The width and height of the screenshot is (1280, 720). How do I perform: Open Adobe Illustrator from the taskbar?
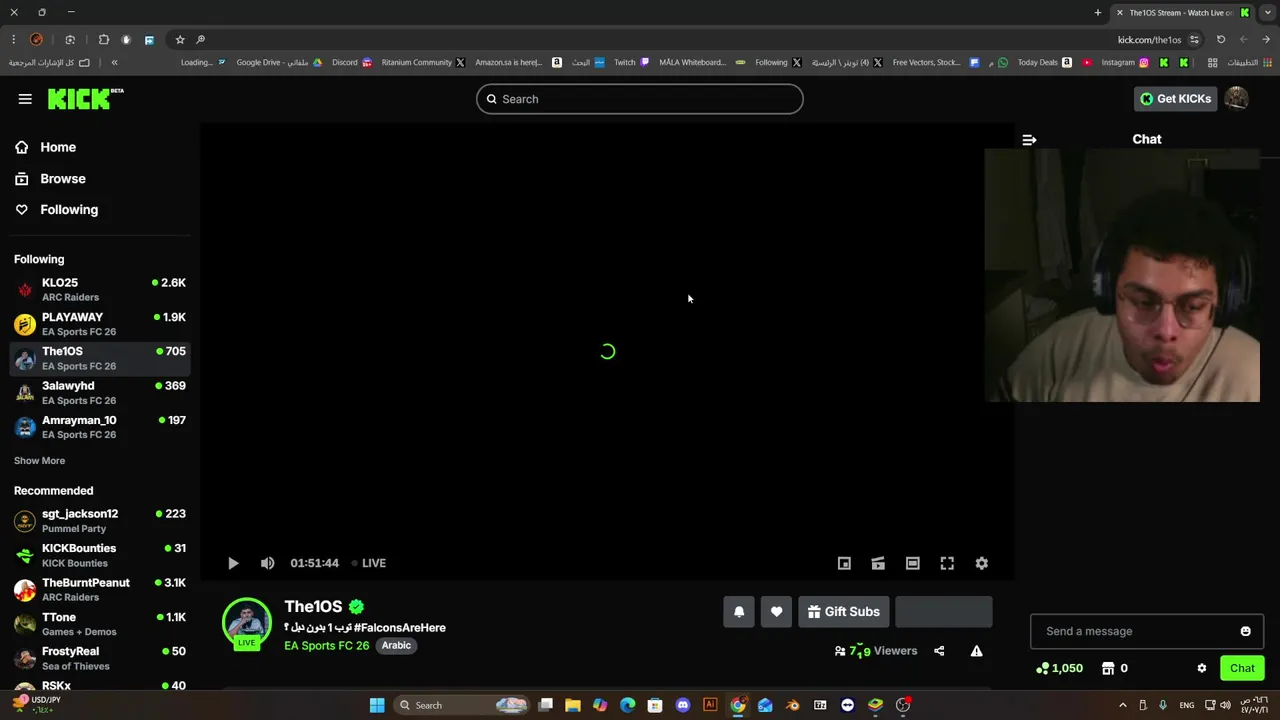pos(710,705)
